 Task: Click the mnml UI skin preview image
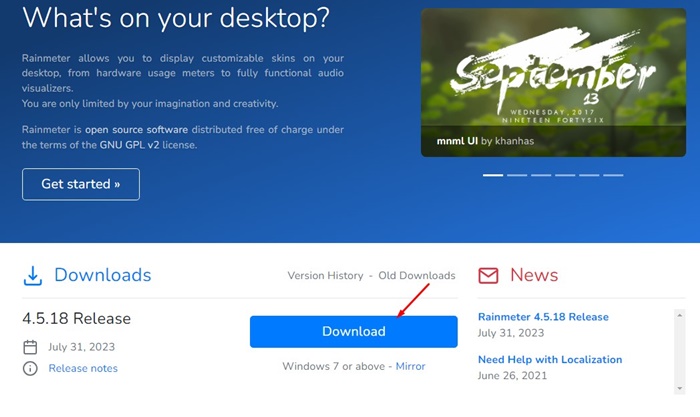tap(554, 83)
